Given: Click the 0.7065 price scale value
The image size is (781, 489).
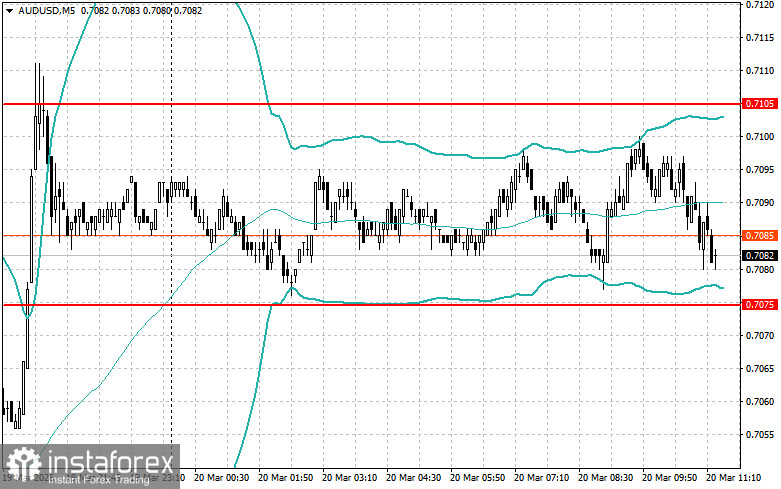Looking at the screenshot, I should point(760,368).
